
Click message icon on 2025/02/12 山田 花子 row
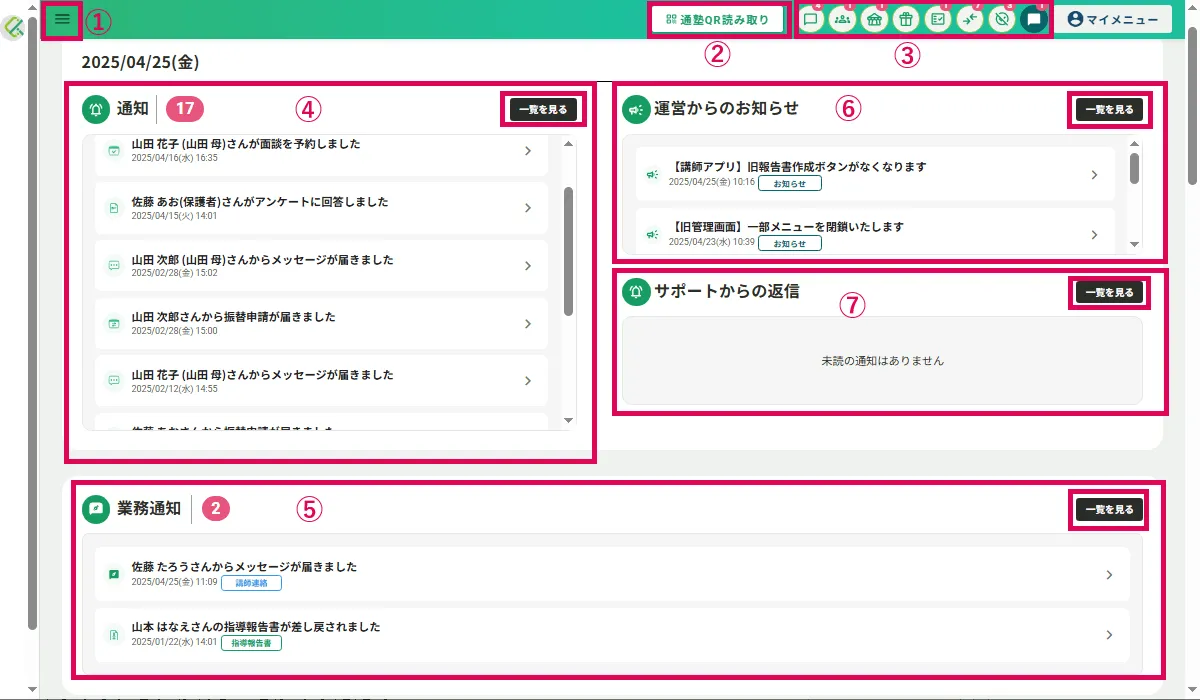click(114, 381)
